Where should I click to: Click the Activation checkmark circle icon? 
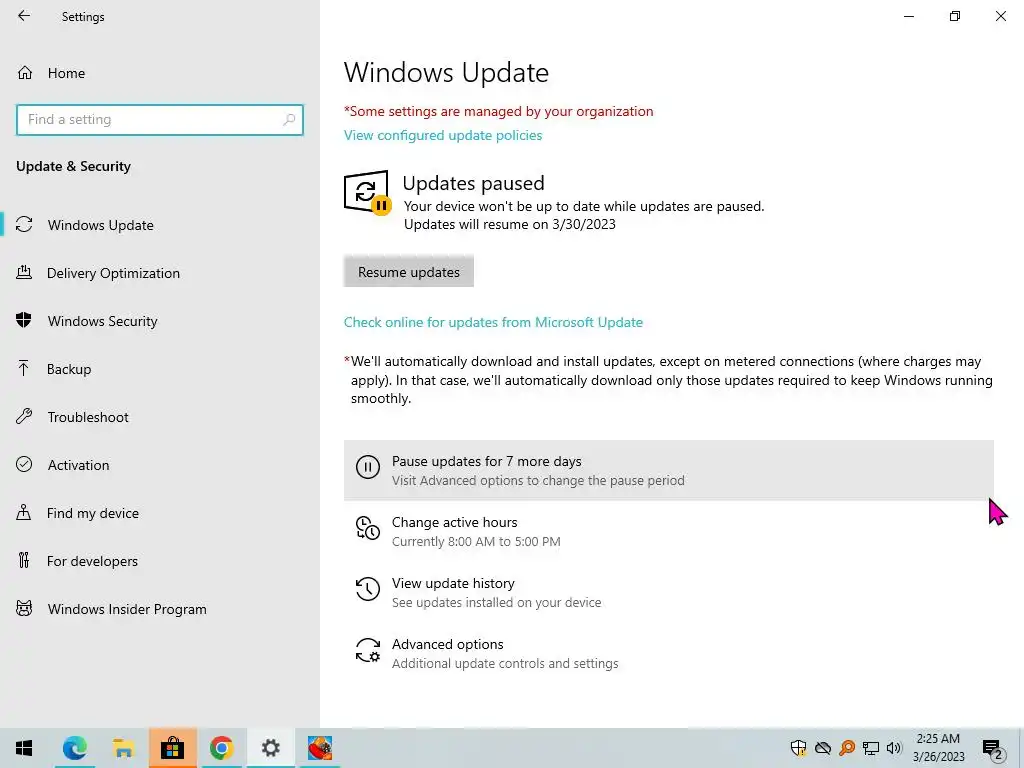(24, 464)
